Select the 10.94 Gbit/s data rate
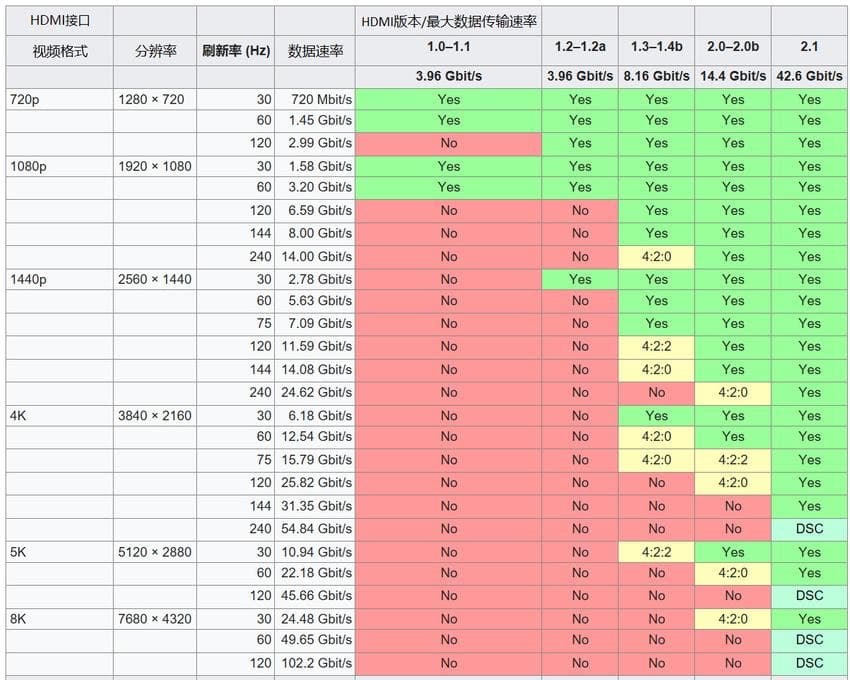 [x=315, y=552]
